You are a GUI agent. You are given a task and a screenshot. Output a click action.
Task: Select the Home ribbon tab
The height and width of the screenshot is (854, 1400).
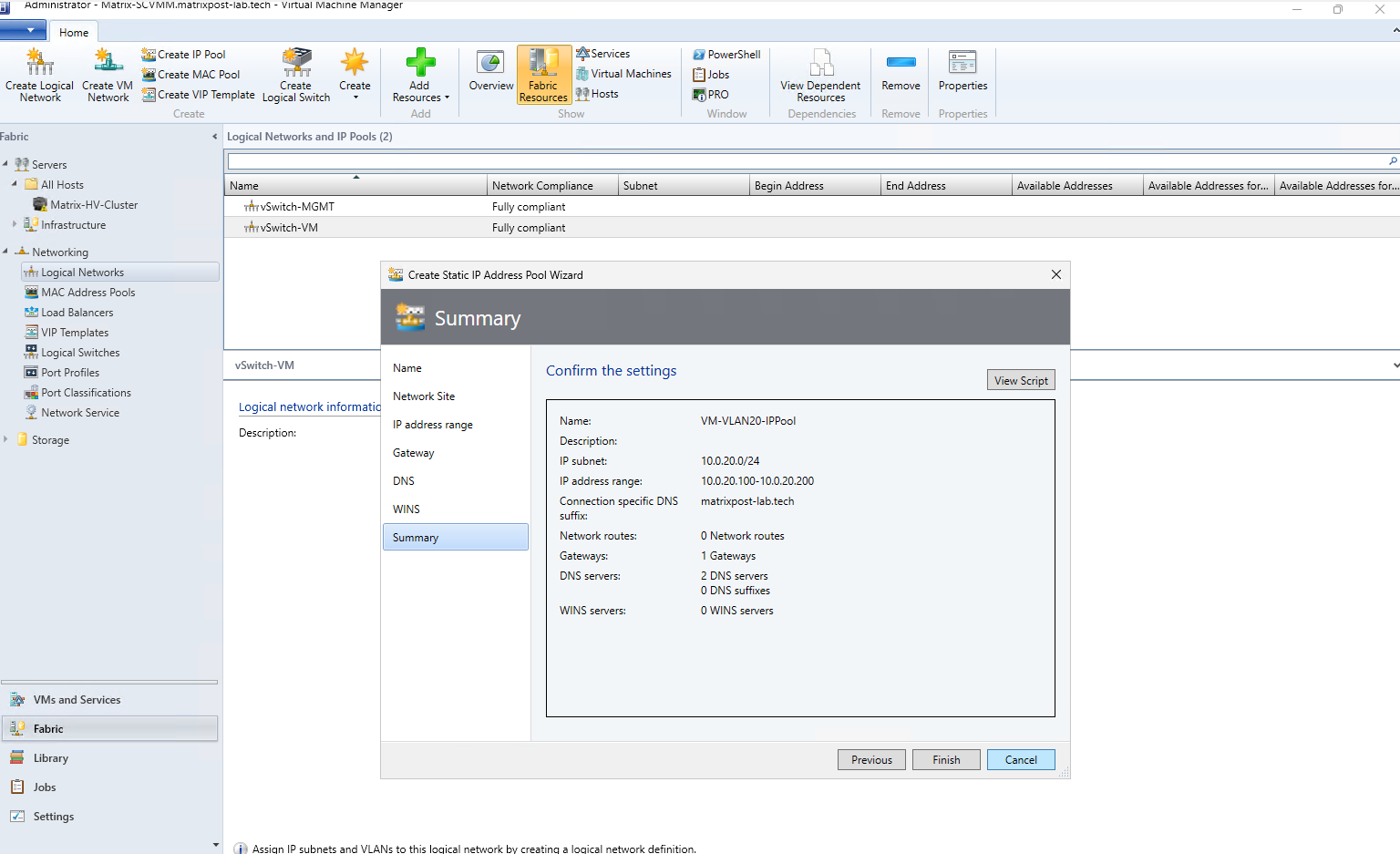[74, 33]
